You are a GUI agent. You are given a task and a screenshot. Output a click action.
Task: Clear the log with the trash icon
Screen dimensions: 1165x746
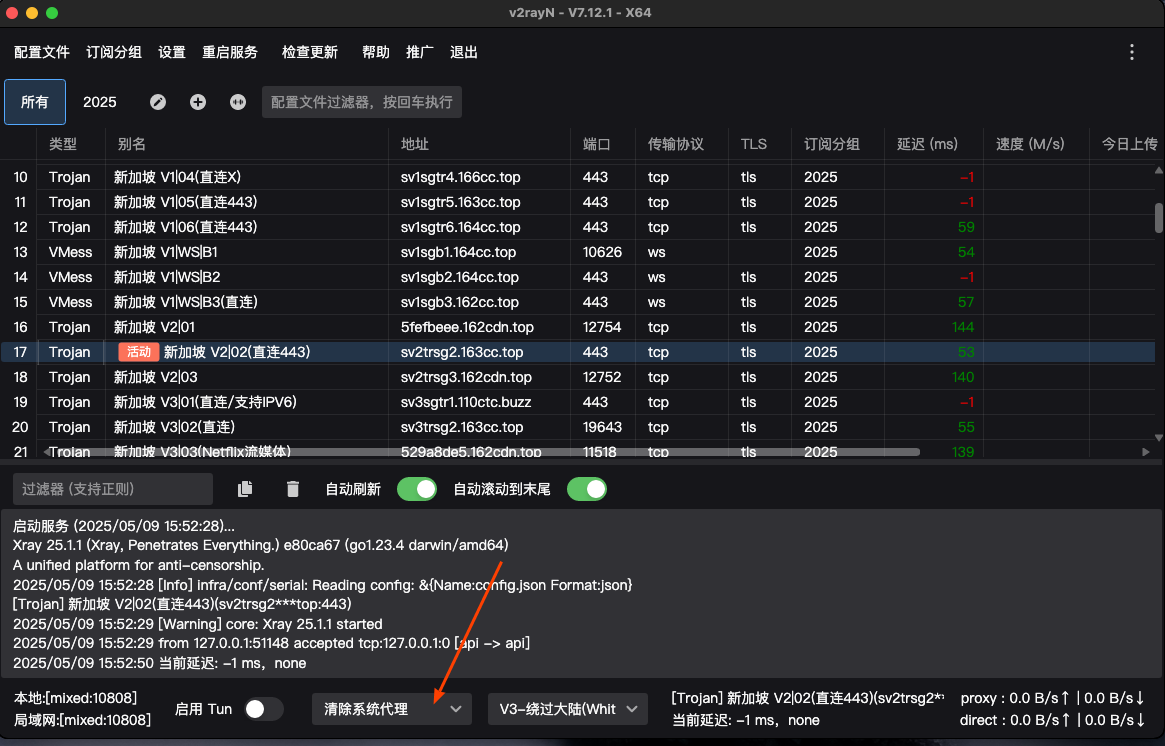coord(293,489)
